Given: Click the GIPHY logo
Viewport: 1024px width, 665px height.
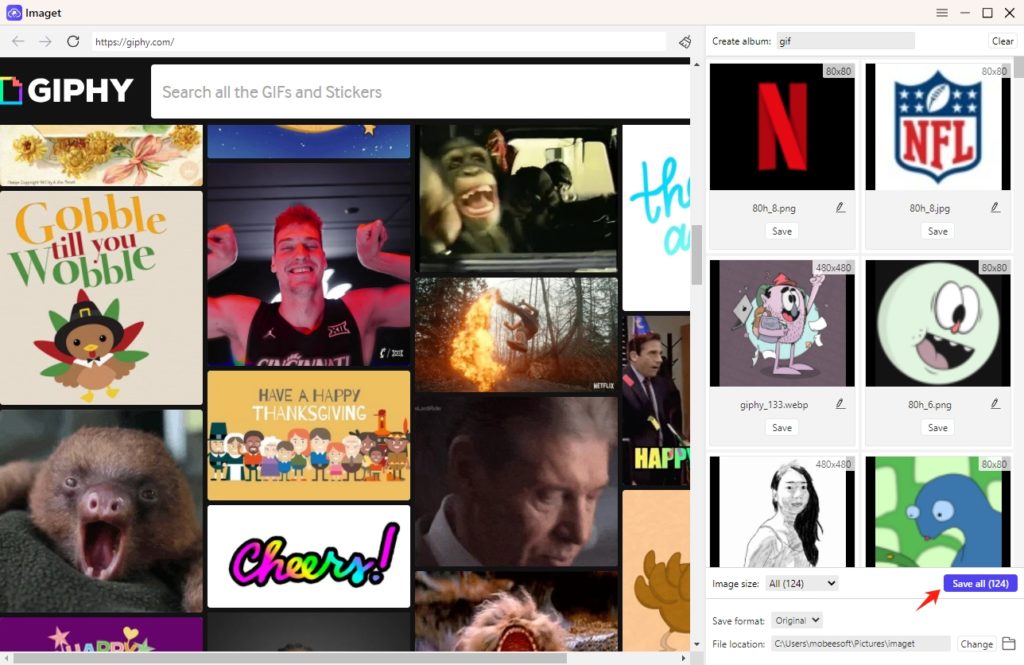Looking at the screenshot, I should [68, 91].
